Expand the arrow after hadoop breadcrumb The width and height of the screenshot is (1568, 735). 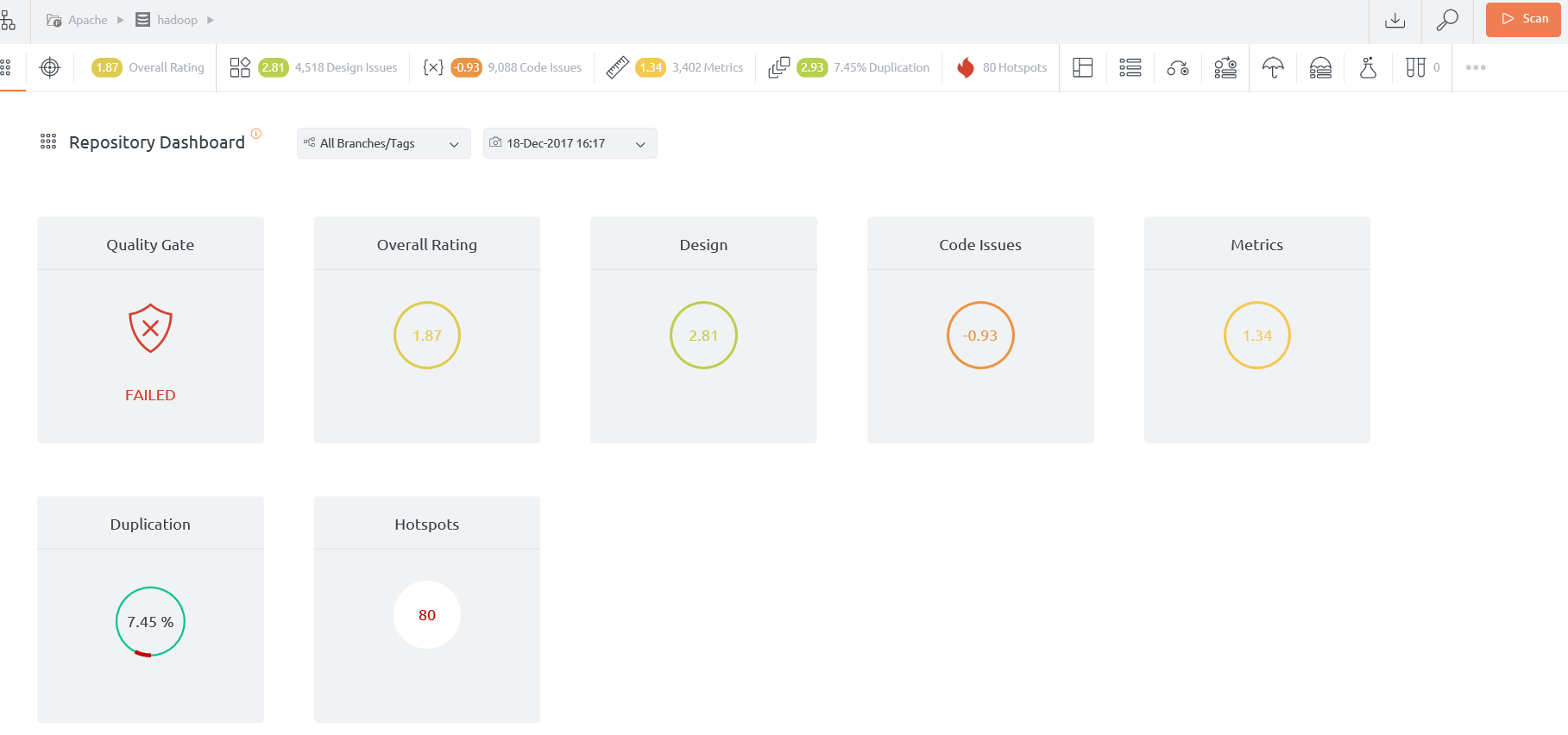(x=211, y=20)
